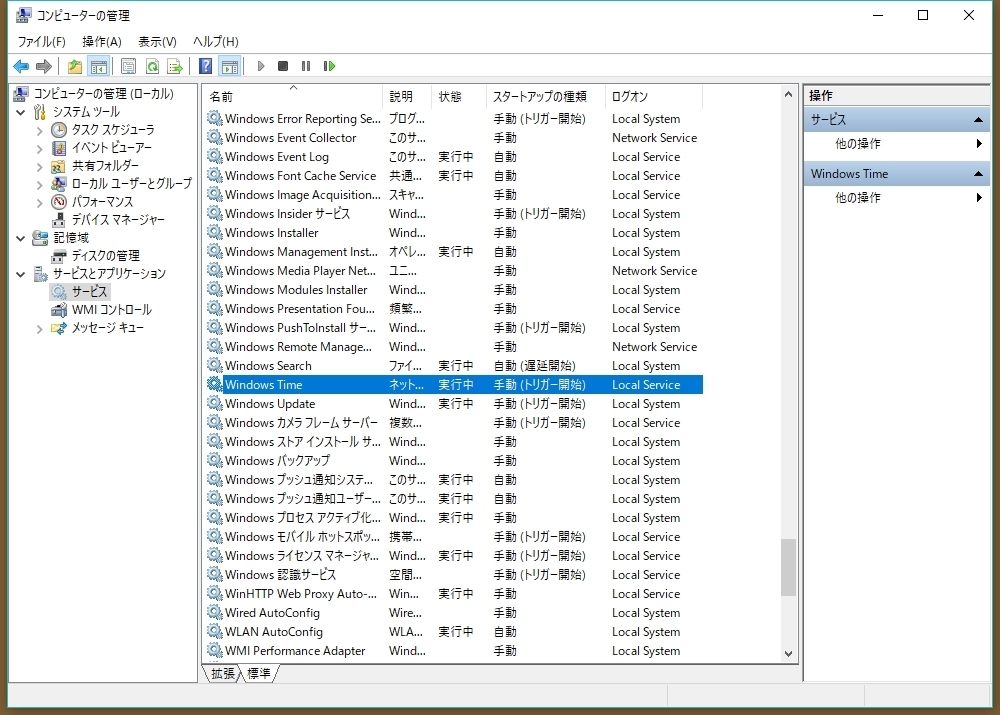The image size is (1000, 715).
Task: Sort services by the 状態 column header
Action: point(450,97)
